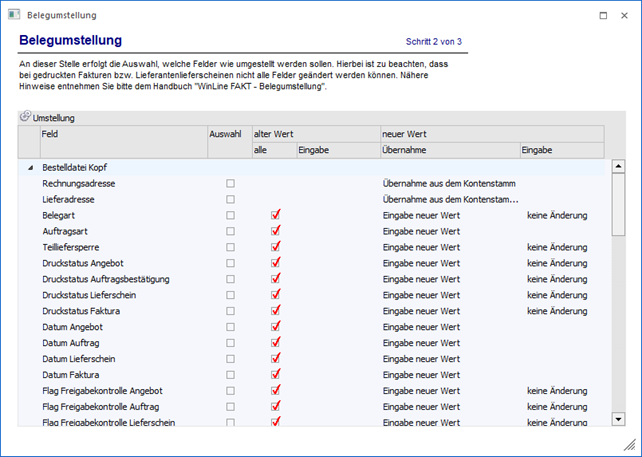
Task: Enable the Rechnungsadresse Auswahl checkbox
Action: [x=230, y=184]
